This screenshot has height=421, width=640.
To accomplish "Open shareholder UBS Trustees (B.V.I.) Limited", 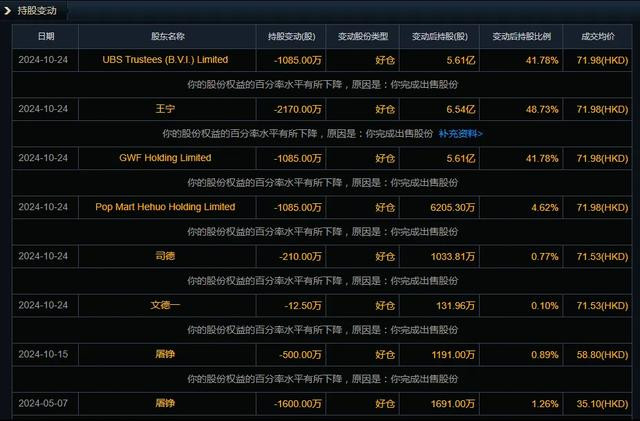I will click(x=165, y=60).
